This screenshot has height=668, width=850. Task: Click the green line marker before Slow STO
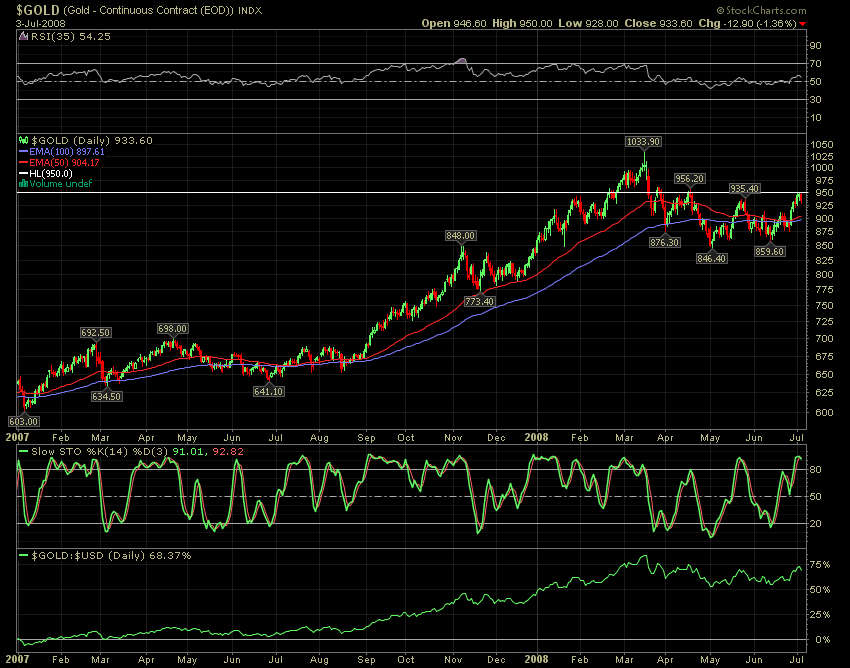[23, 451]
